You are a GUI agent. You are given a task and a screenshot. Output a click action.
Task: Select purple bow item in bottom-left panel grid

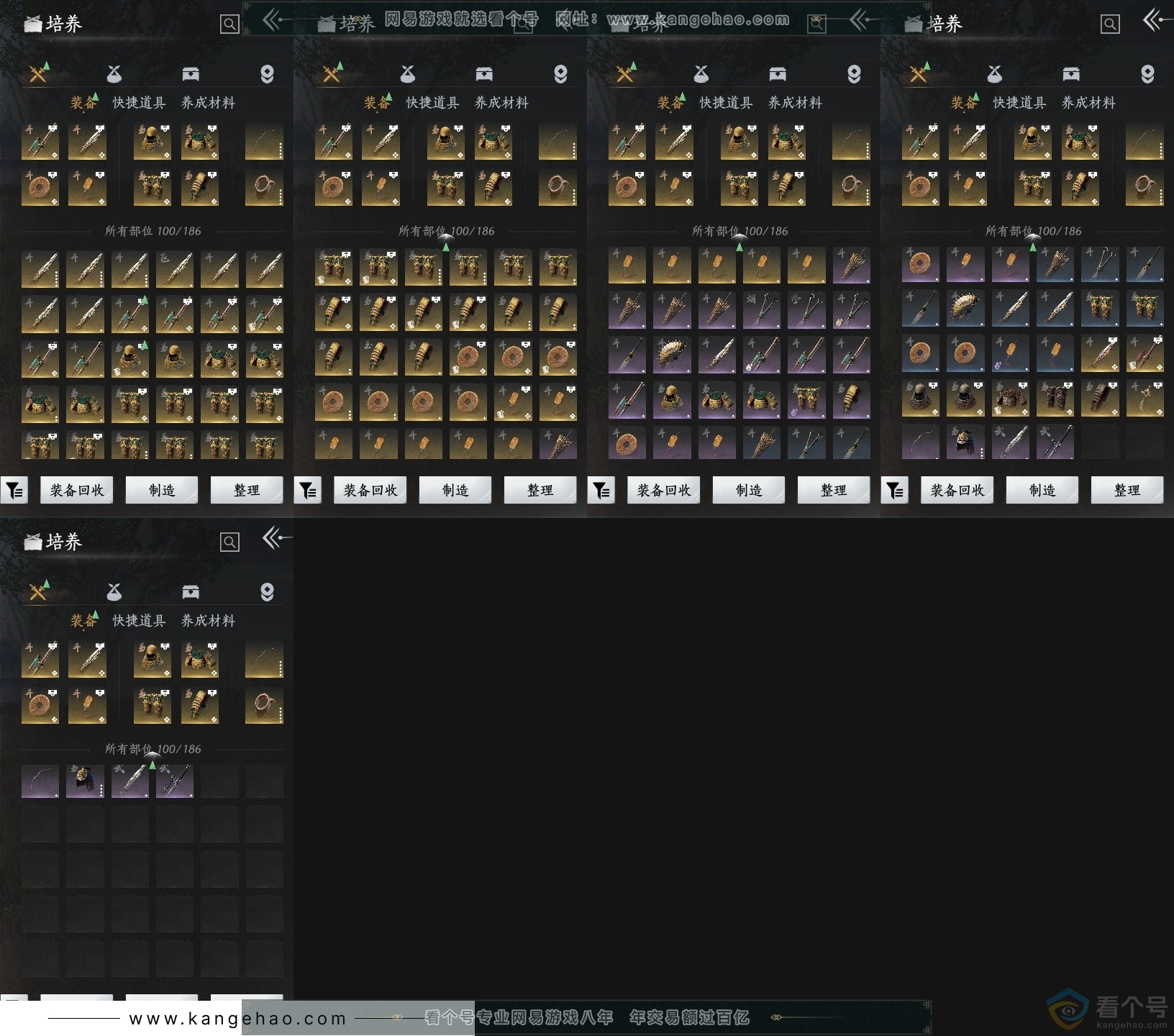40,781
